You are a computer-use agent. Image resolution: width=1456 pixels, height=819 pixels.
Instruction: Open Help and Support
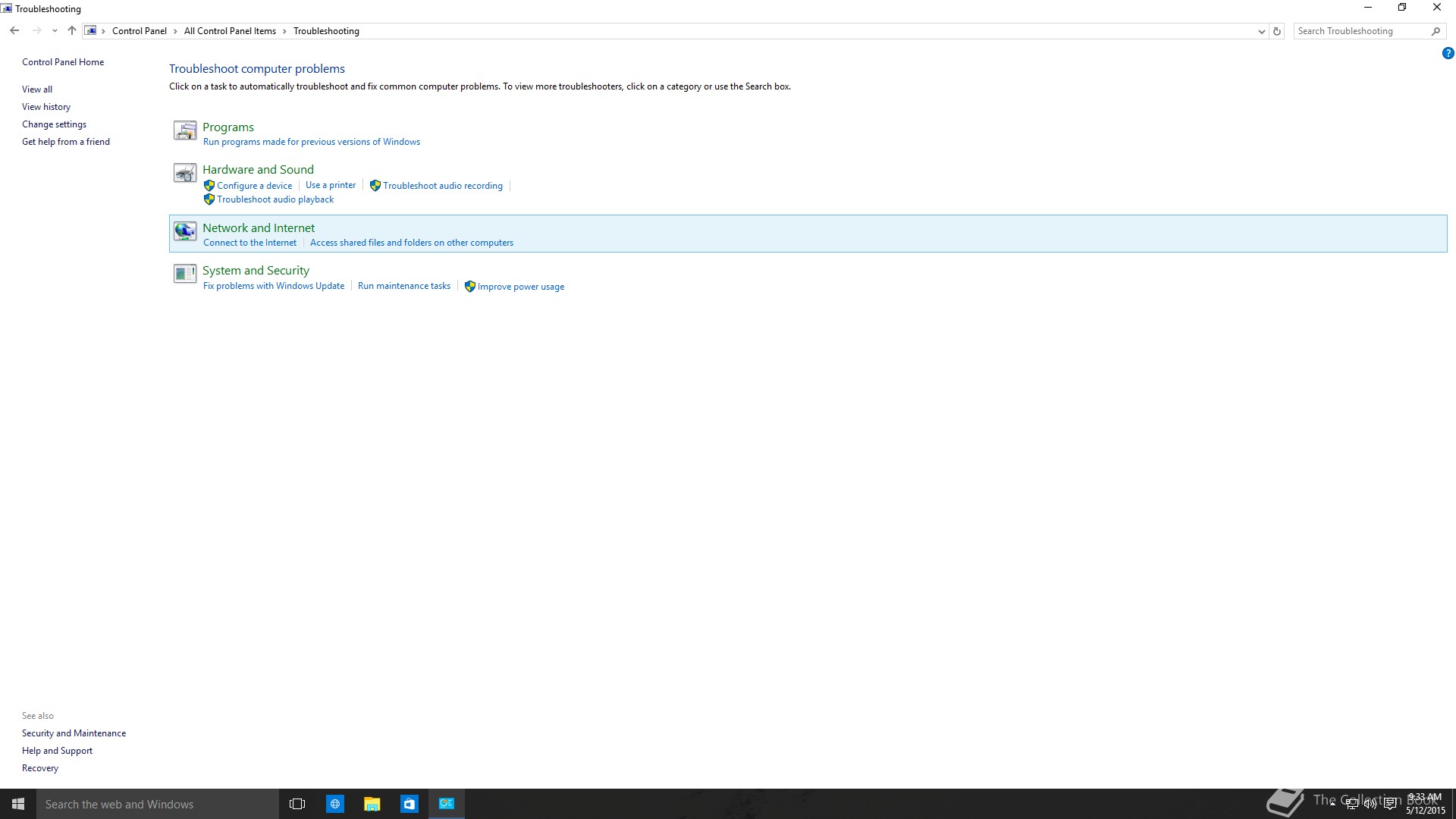point(57,751)
